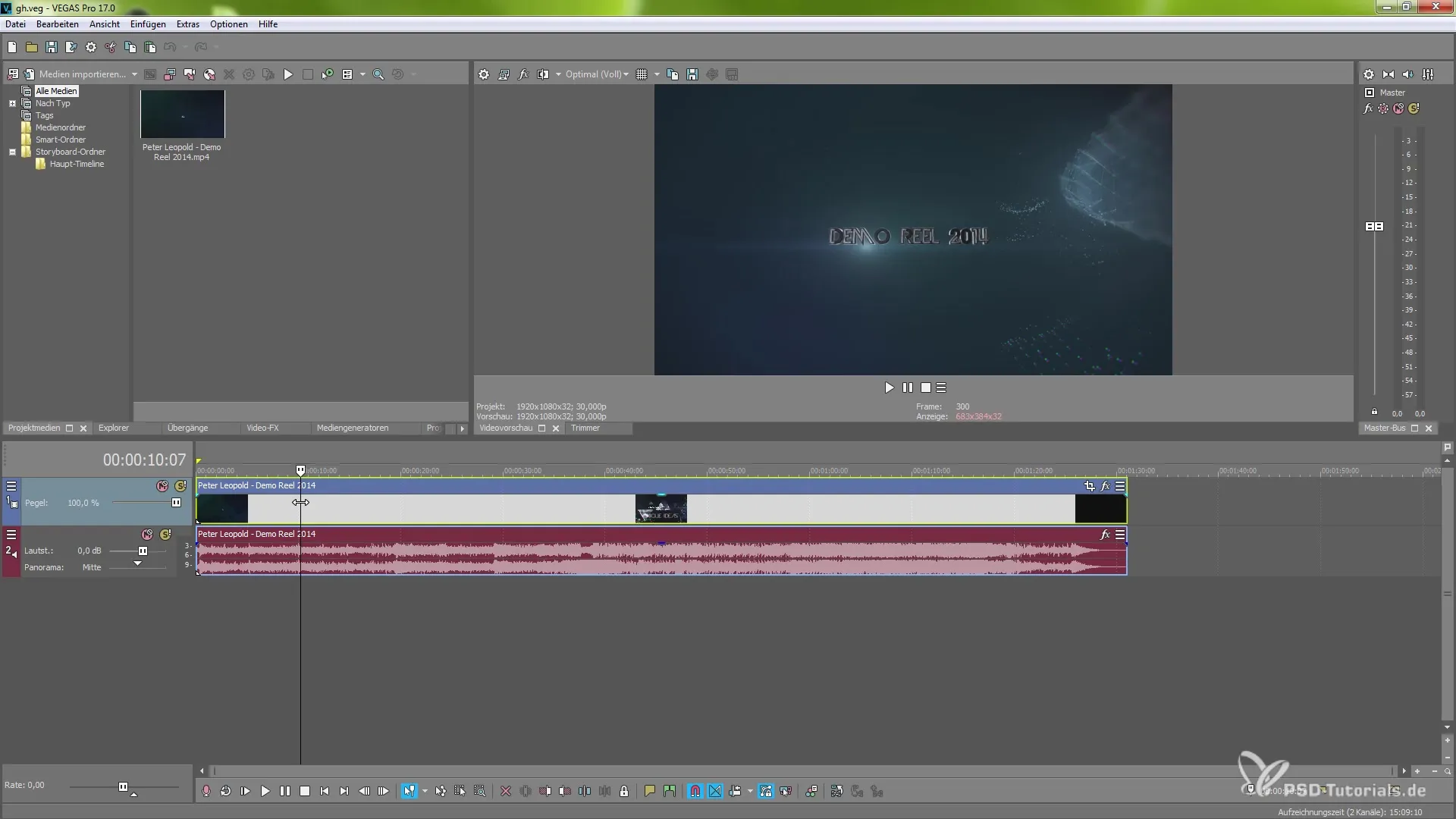
Task: Adjust the Master bus volume fader
Action: pos(1374,226)
